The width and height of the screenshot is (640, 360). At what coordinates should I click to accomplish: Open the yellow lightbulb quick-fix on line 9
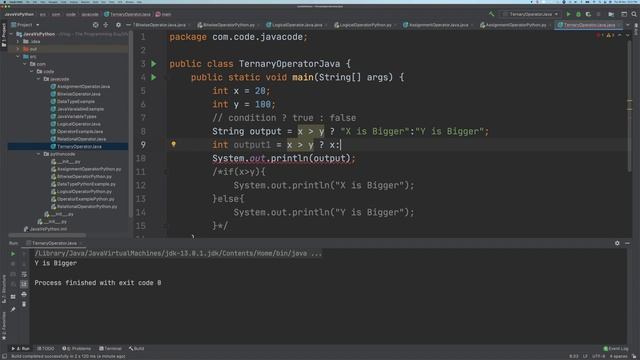tap(173, 144)
